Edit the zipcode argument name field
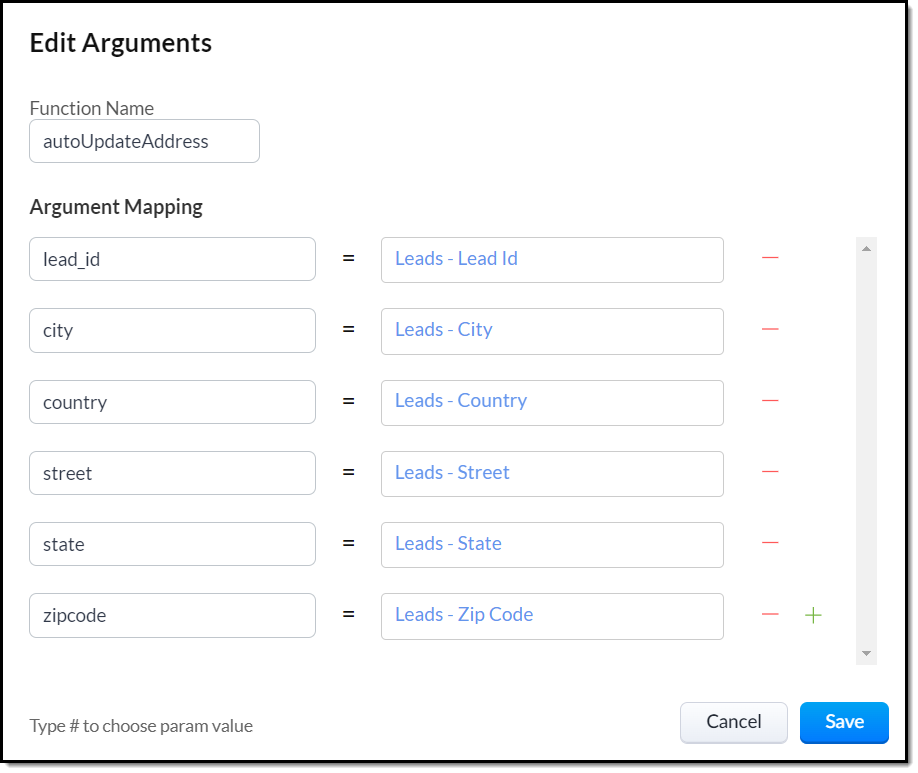The width and height of the screenshot is (918, 773). tap(172, 615)
